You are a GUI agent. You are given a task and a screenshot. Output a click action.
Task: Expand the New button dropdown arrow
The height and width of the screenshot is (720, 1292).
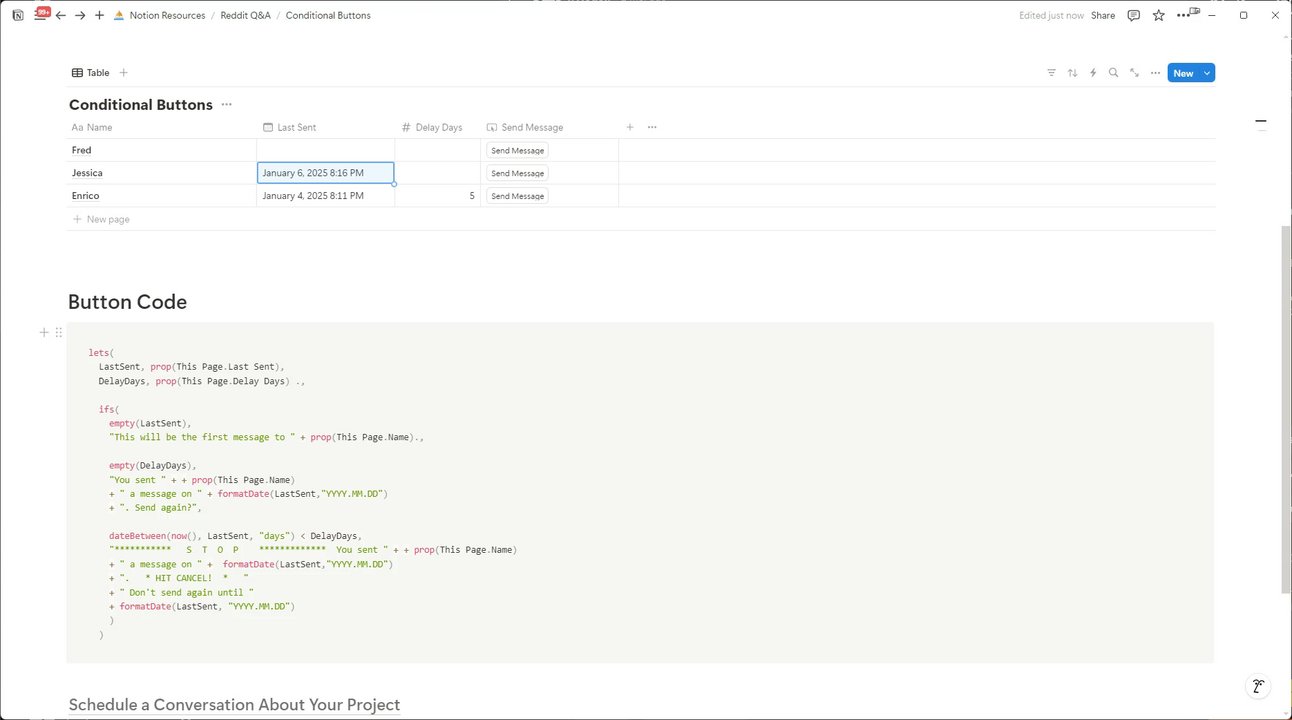(1207, 73)
